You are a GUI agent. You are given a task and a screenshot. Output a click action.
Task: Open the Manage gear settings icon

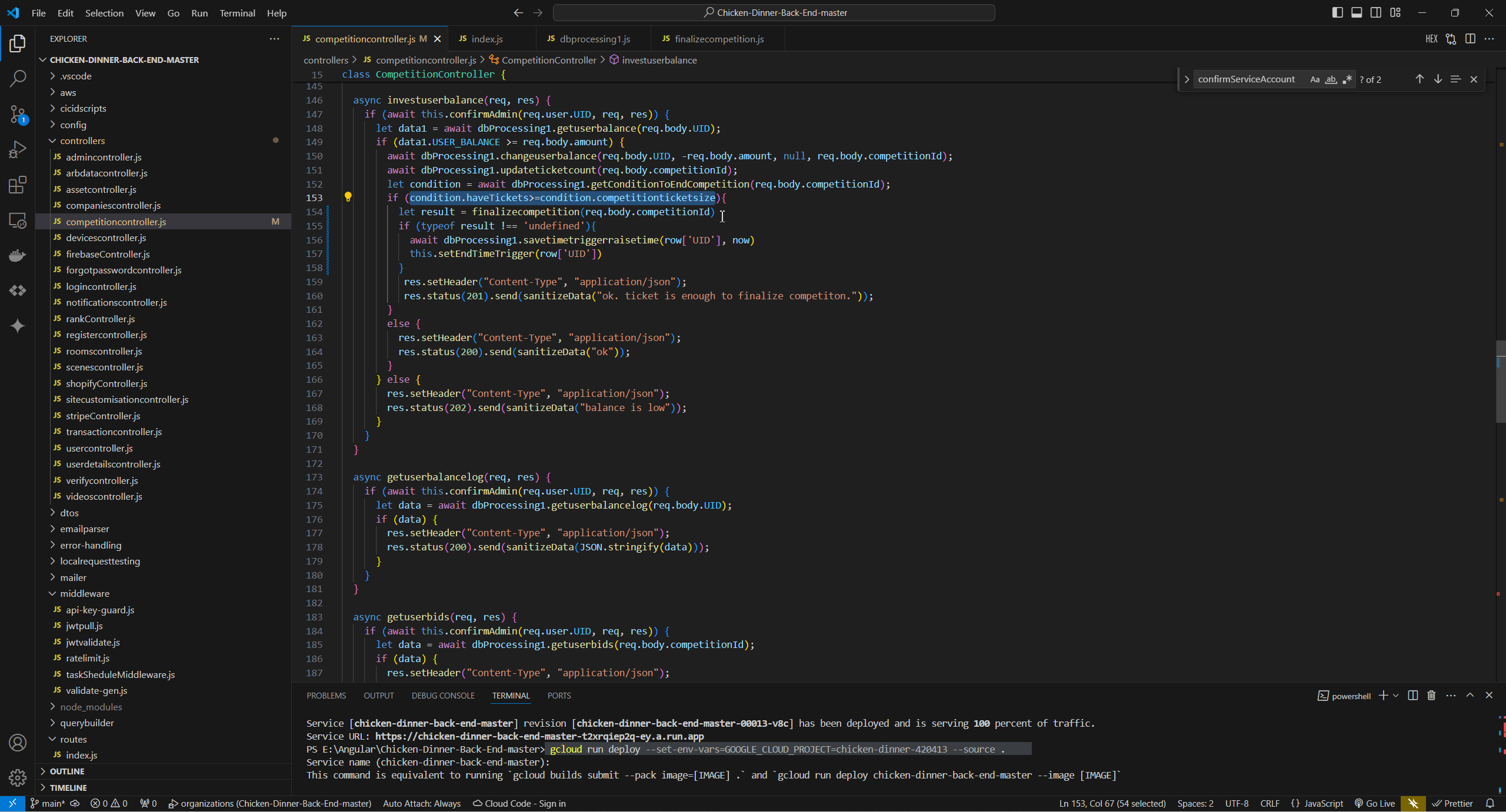18,778
